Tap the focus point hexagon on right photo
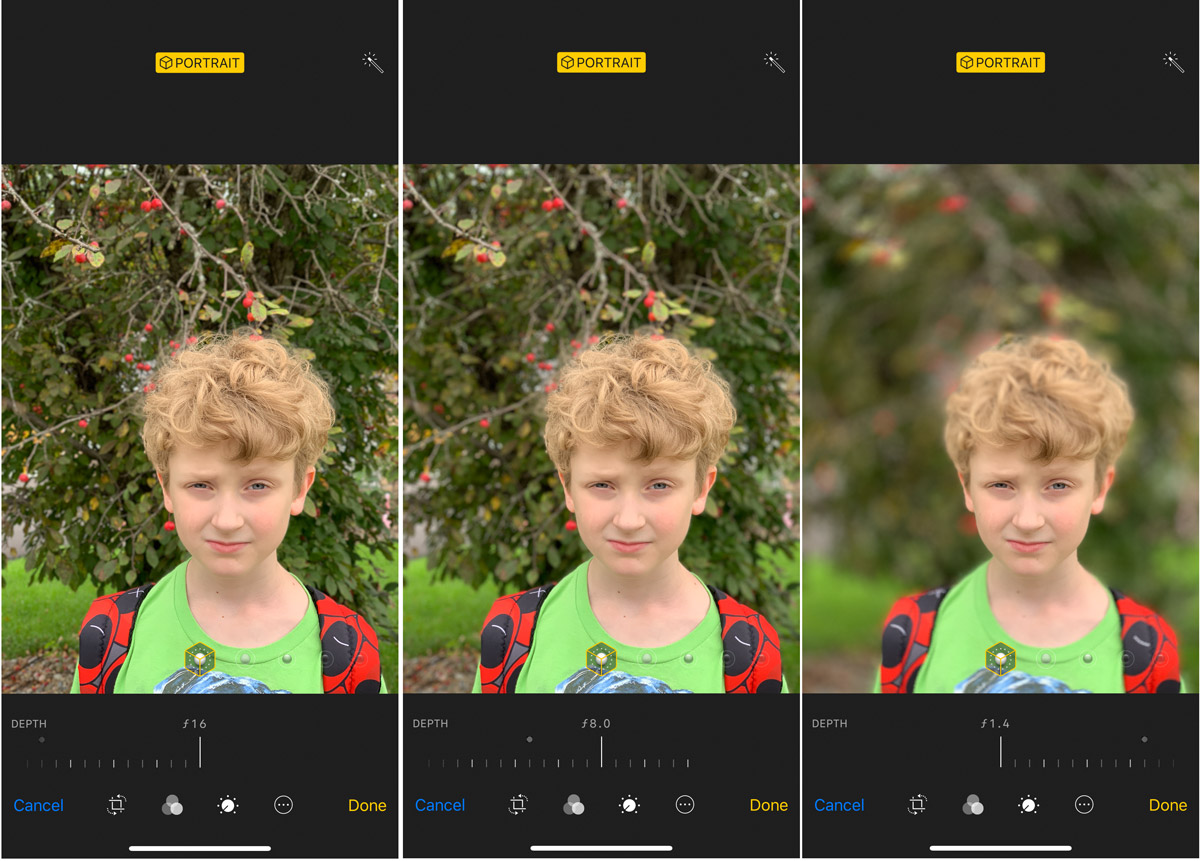1200x861 pixels. pyautogui.click(x=1001, y=659)
